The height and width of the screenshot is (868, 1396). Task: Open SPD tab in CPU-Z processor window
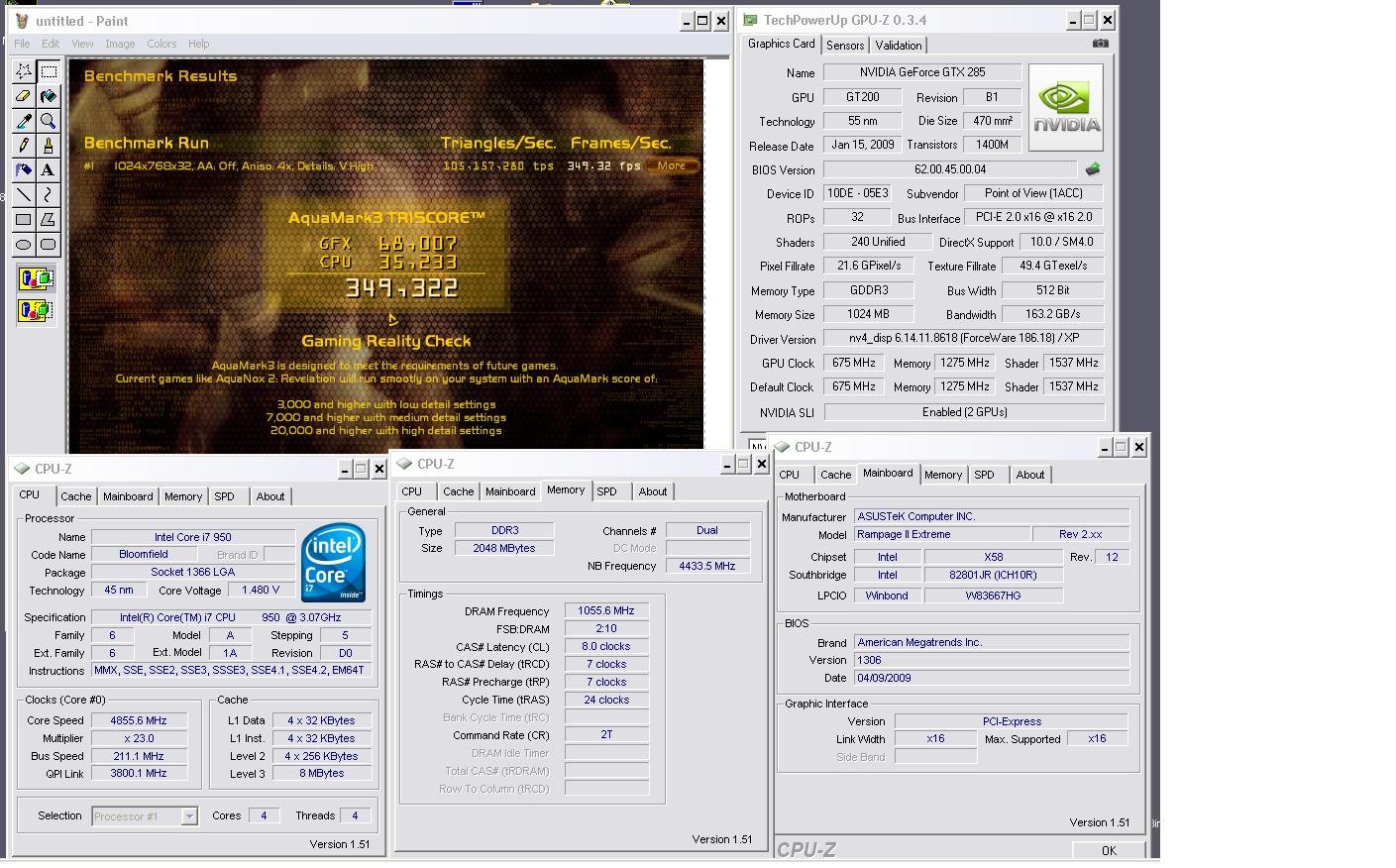pos(225,496)
